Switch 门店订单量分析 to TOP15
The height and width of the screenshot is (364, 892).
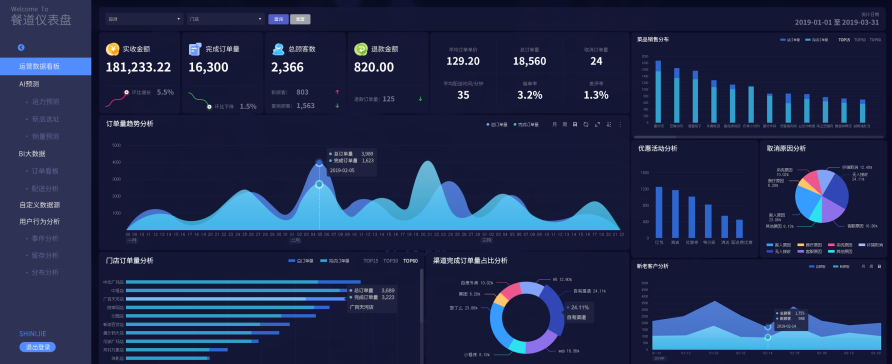pyautogui.click(x=370, y=261)
